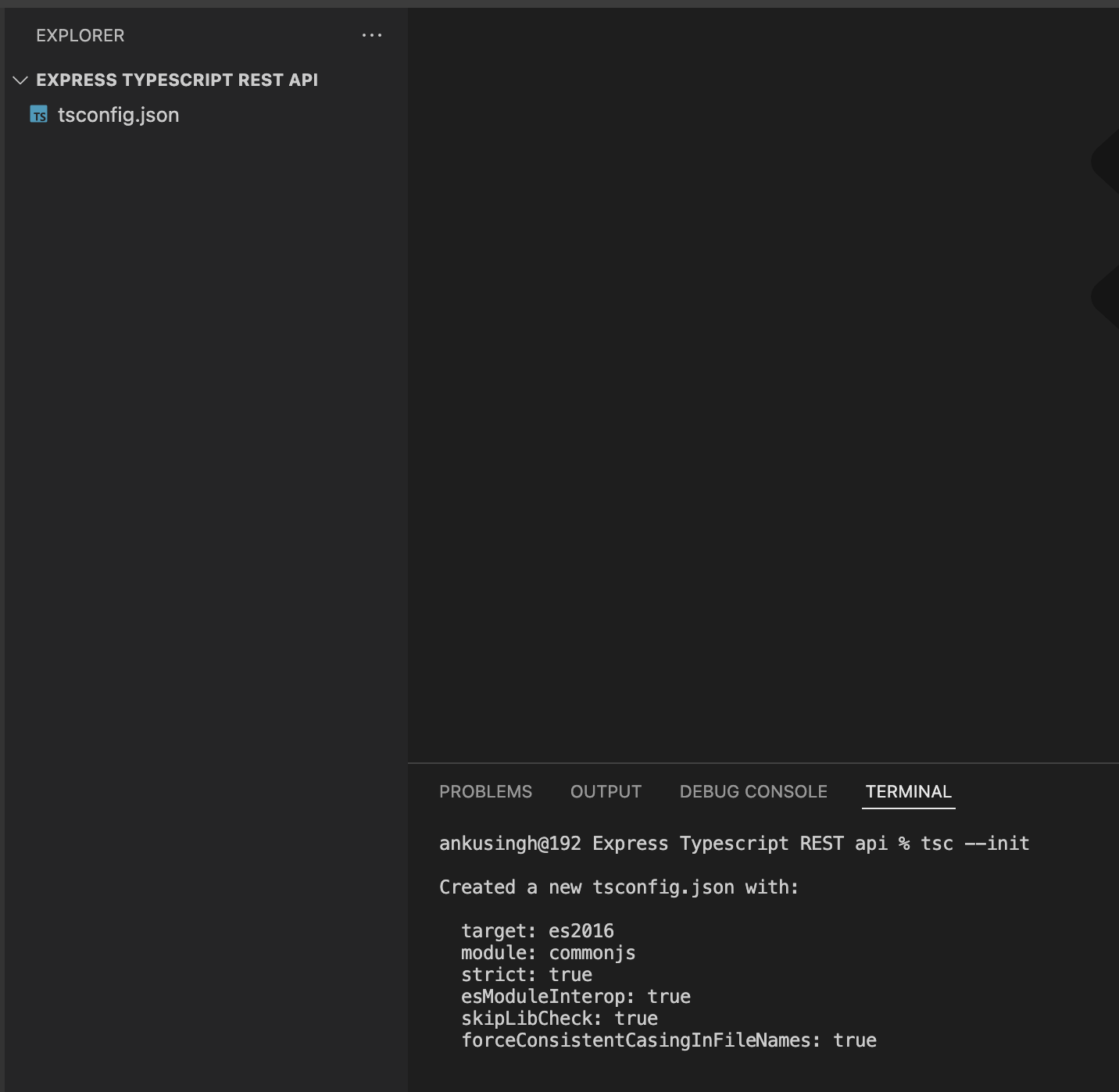This screenshot has width=1119, height=1092.
Task: Switch to the PROBLEMS tab
Action: [x=485, y=791]
